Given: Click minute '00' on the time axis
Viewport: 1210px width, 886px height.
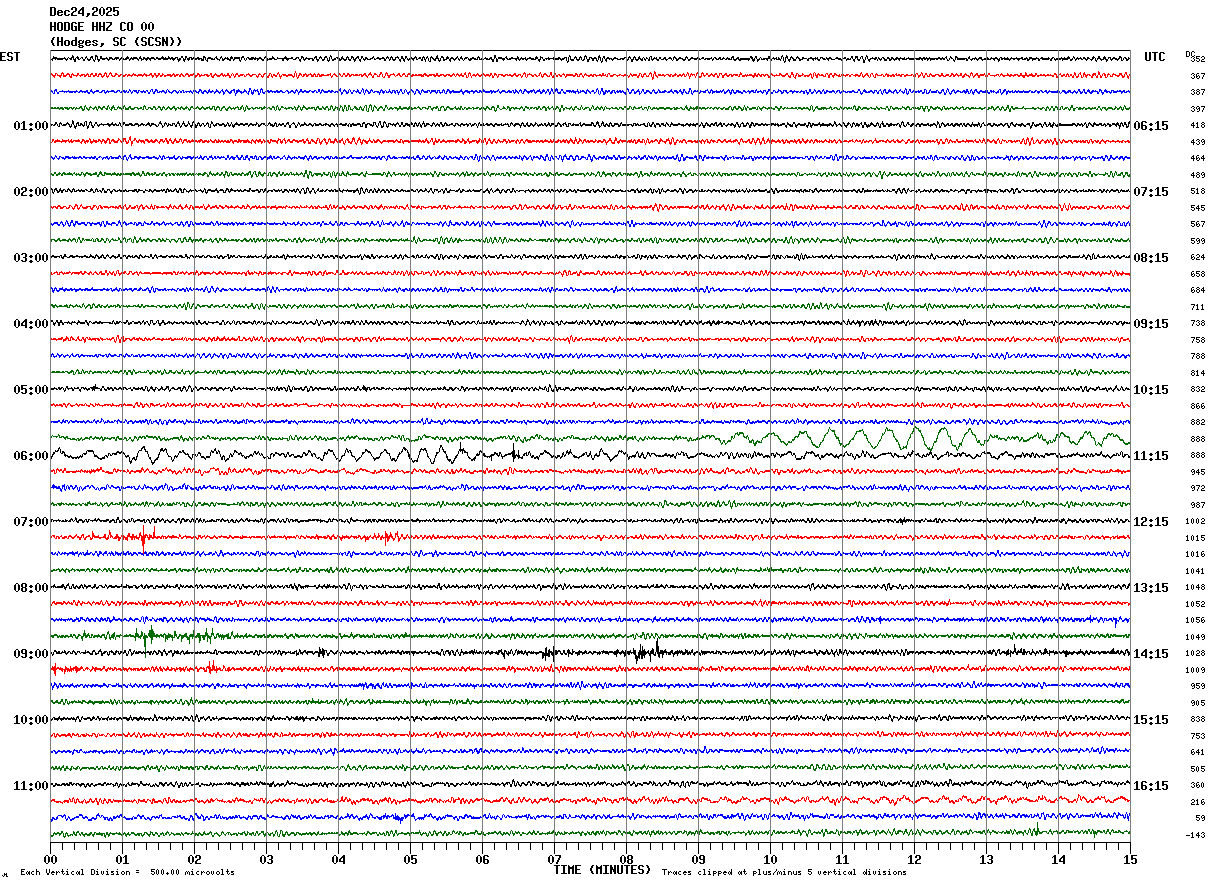Looking at the screenshot, I should click(x=50, y=859).
